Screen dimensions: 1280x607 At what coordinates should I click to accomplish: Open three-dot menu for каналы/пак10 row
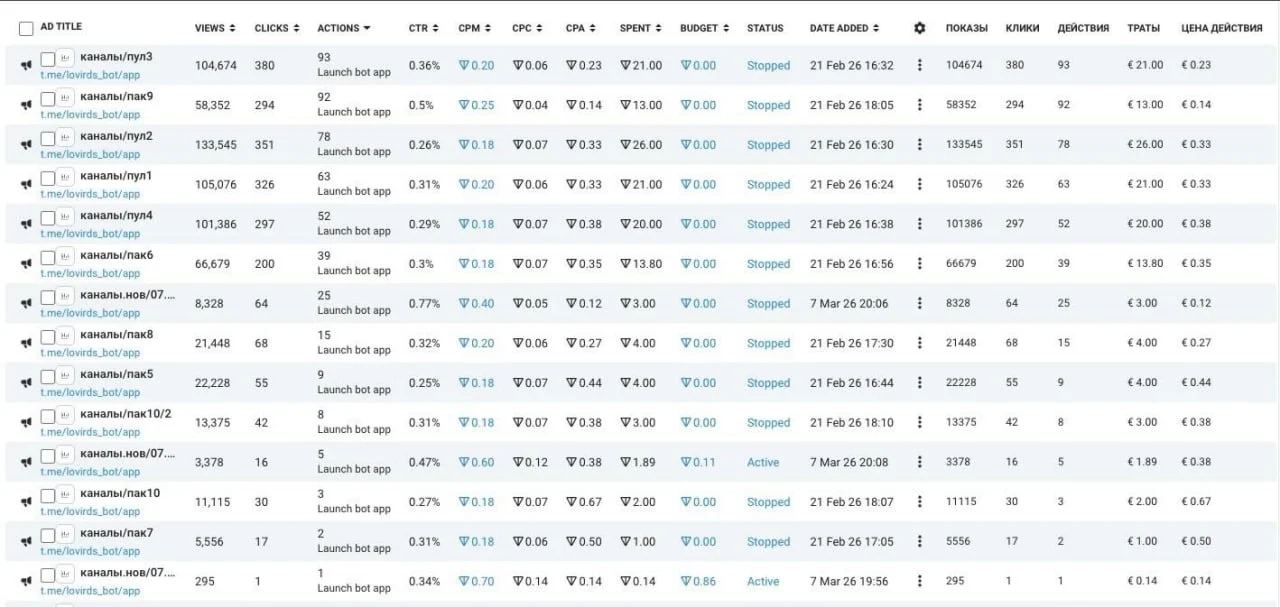(920, 502)
